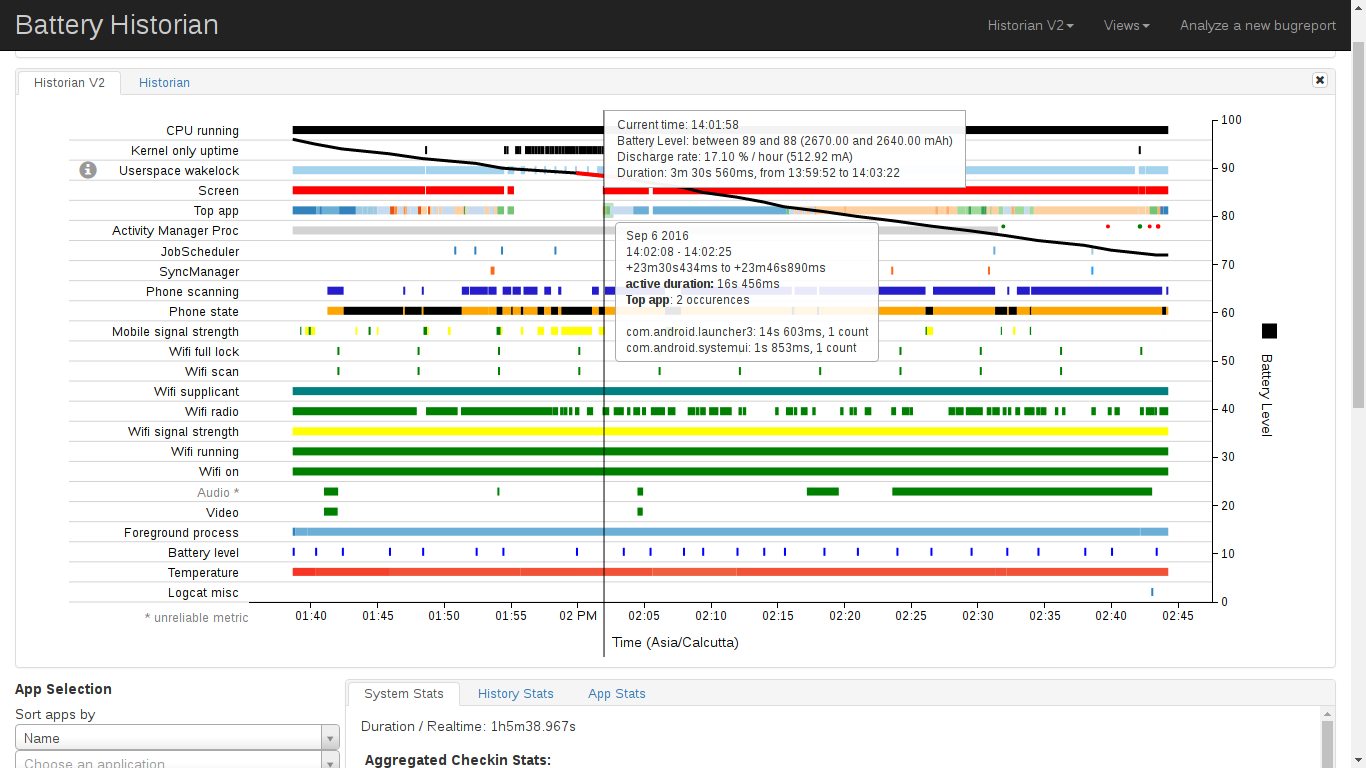Click the red Temperature timeline bar
This screenshot has height=768, width=1366.
pos(730,572)
